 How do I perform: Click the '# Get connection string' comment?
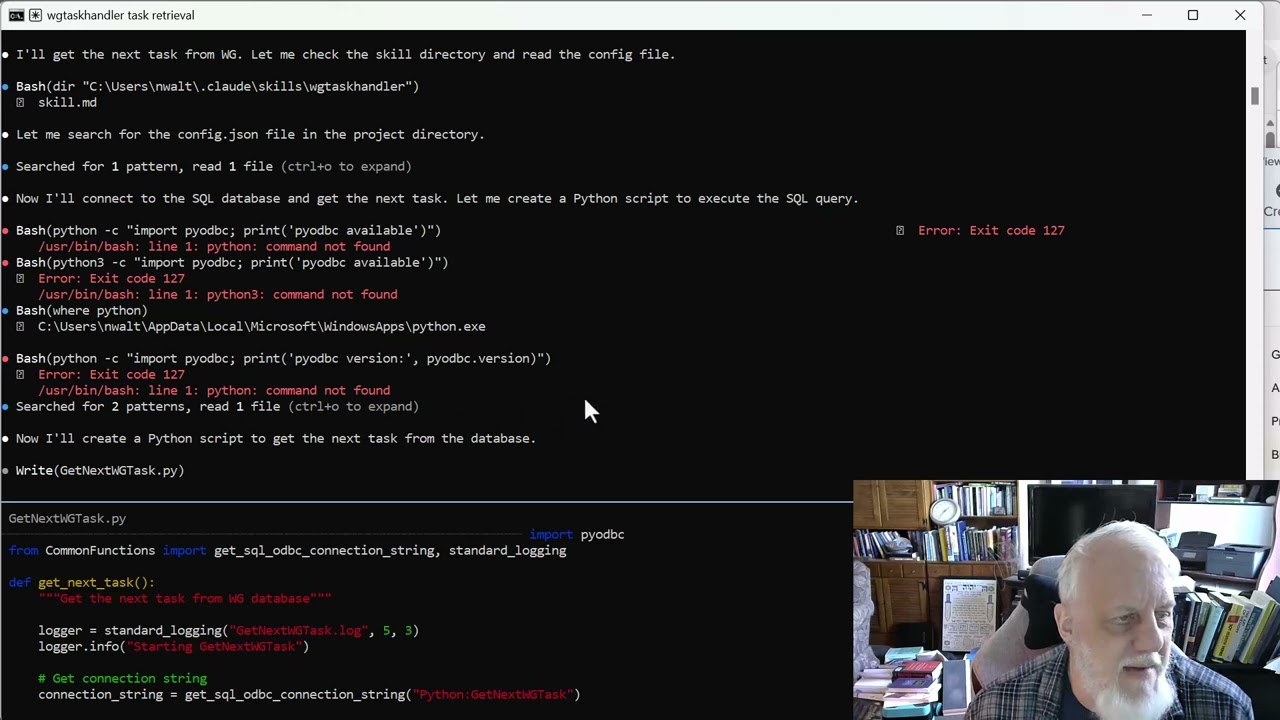[122, 678]
